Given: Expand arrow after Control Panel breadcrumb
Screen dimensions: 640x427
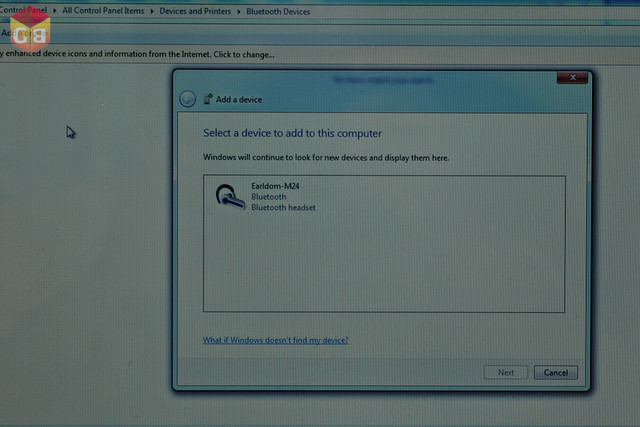Looking at the screenshot, I should (x=55, y=10).
